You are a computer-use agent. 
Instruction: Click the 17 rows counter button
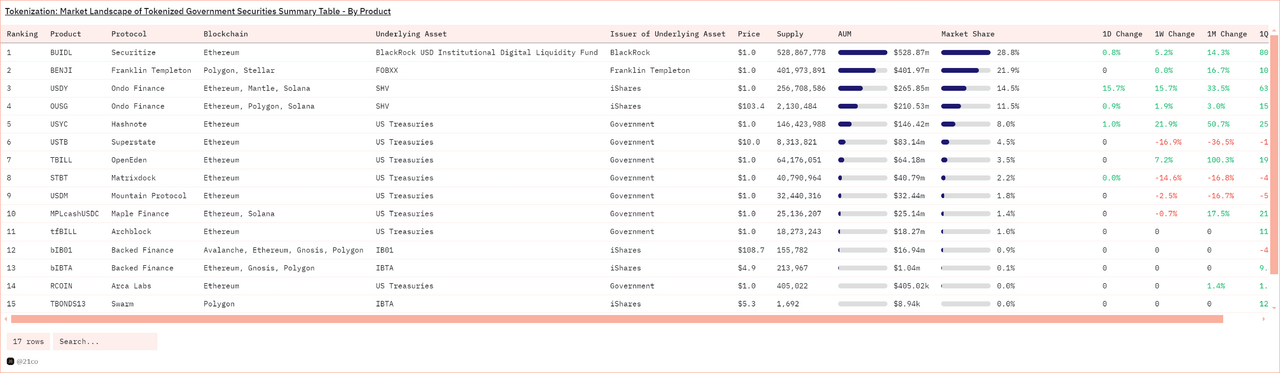click(x=29, y=341)
